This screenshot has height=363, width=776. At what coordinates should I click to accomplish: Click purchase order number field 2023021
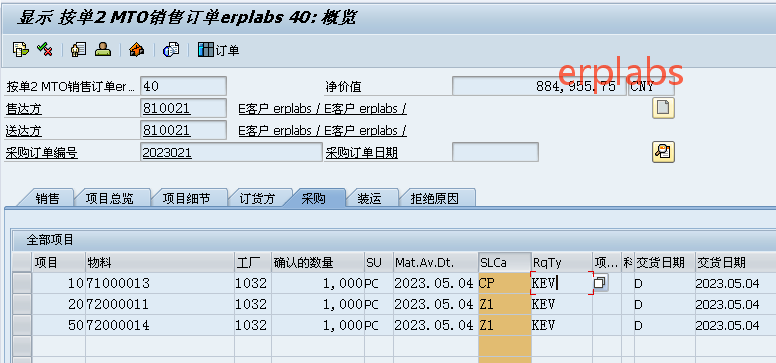(x=231, y=153)
